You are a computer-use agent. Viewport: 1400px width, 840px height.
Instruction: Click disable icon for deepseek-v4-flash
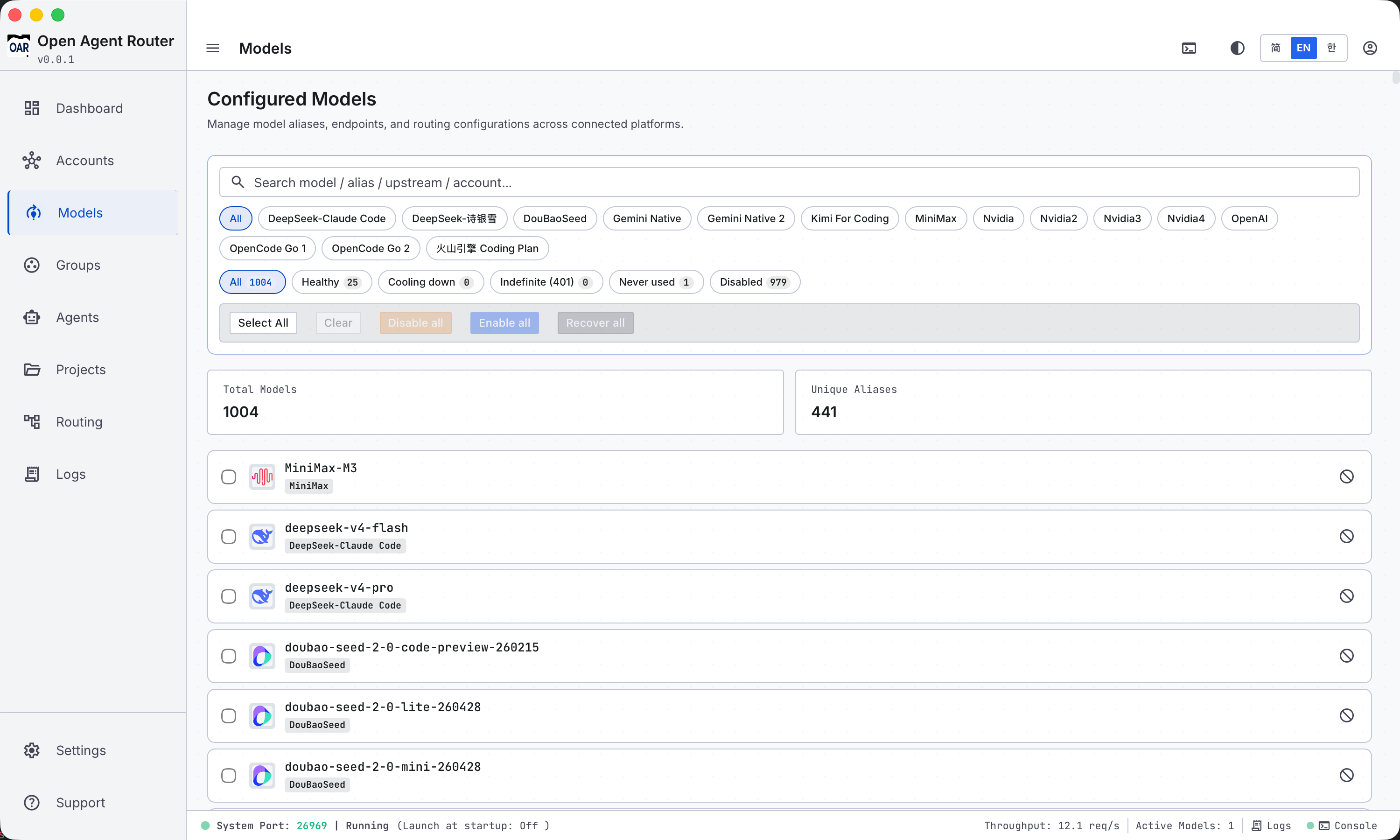pos(1347,536)
